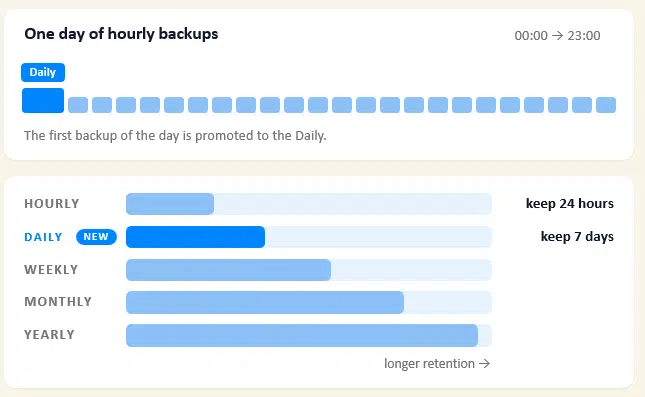Select the YEARLY tier label
The height and width of the screenshot is (397, 645).
[x=49, y=334]
